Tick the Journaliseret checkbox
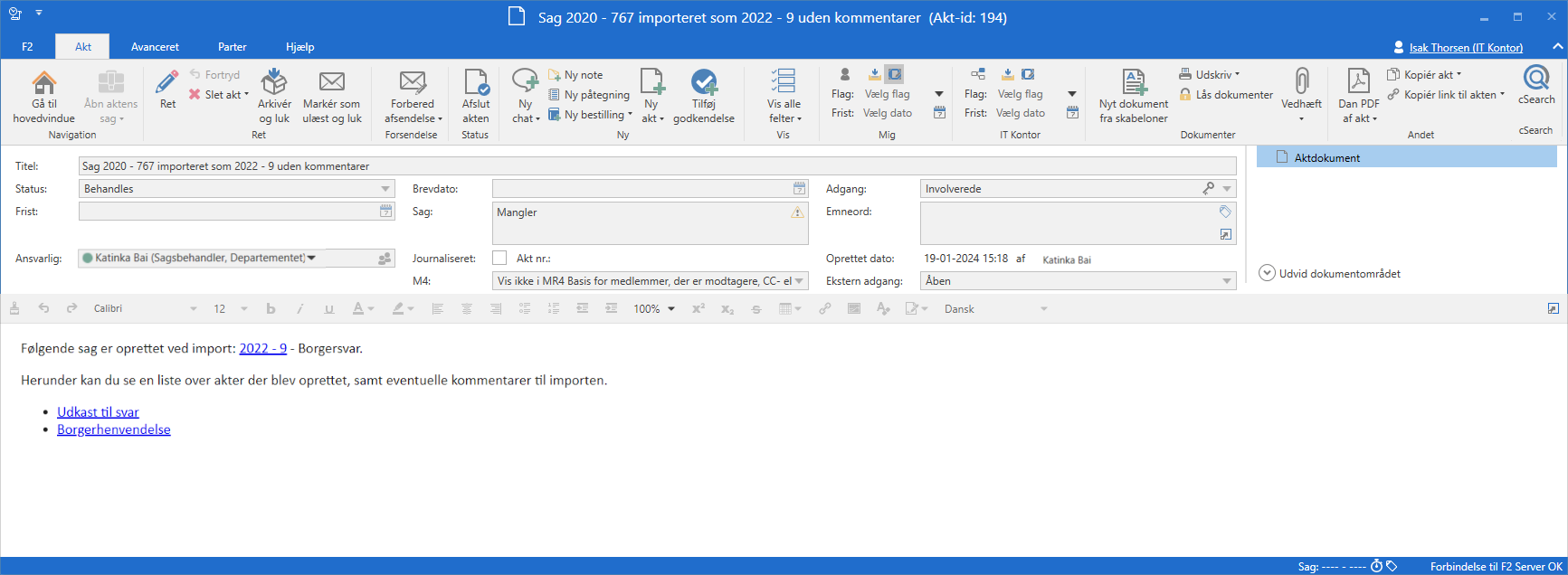Viewport: 1568px width, 575px height. click(499, 259)
